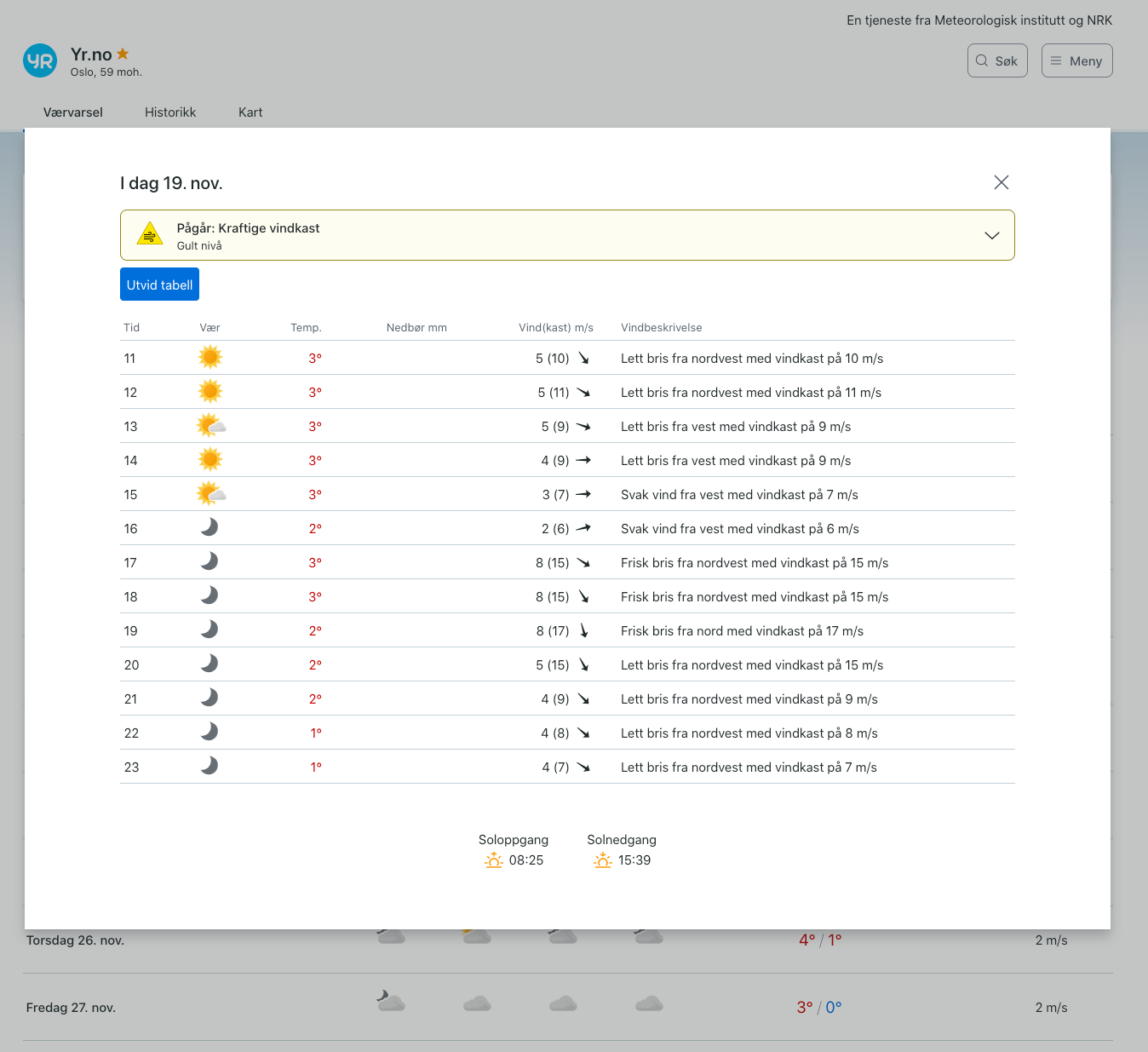
Task: Click the Vind(kast) m/s column header
Action: click(x=556, y=328)
